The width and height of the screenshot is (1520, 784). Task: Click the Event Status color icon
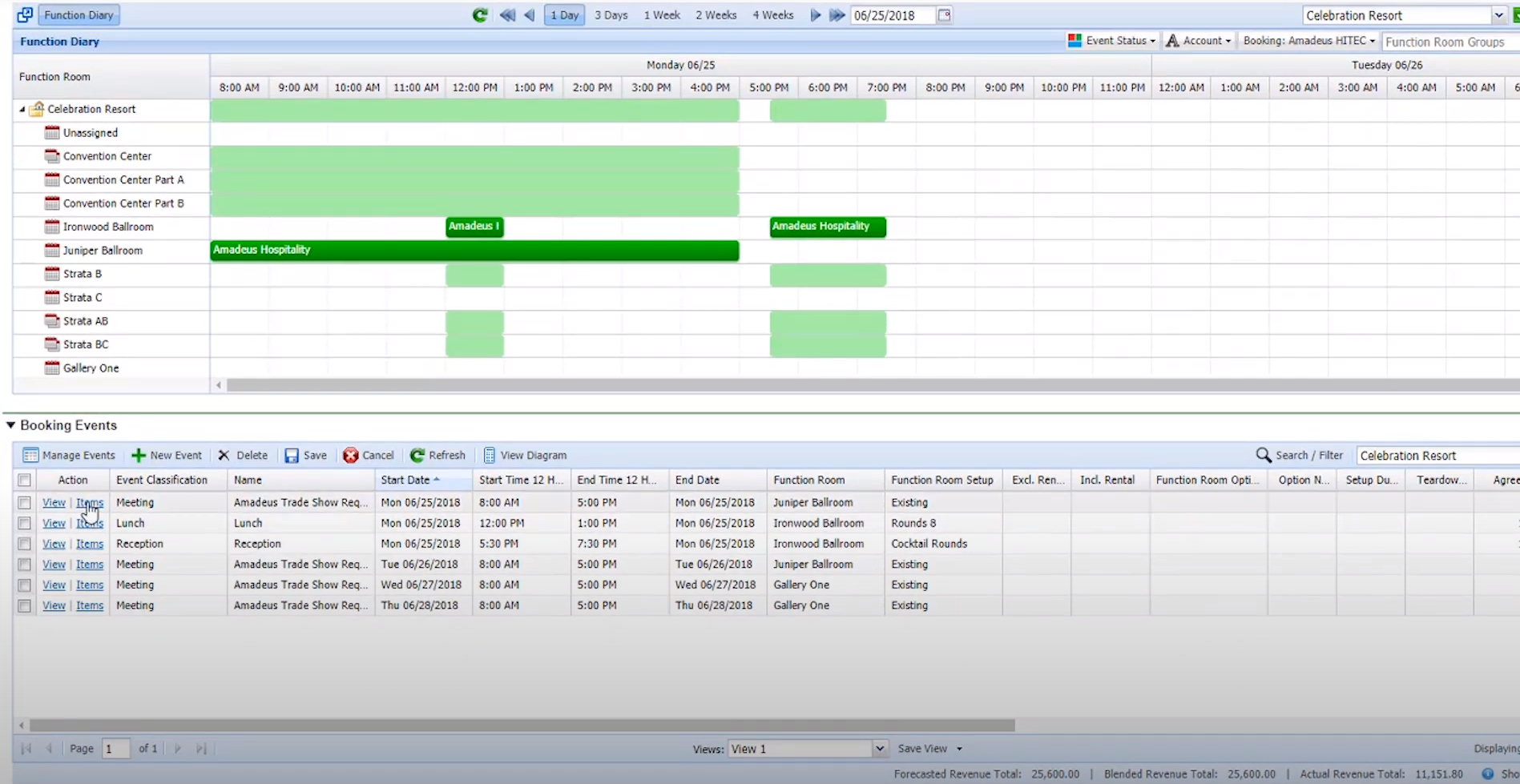pyautogui.click(x=1074, y=40)
